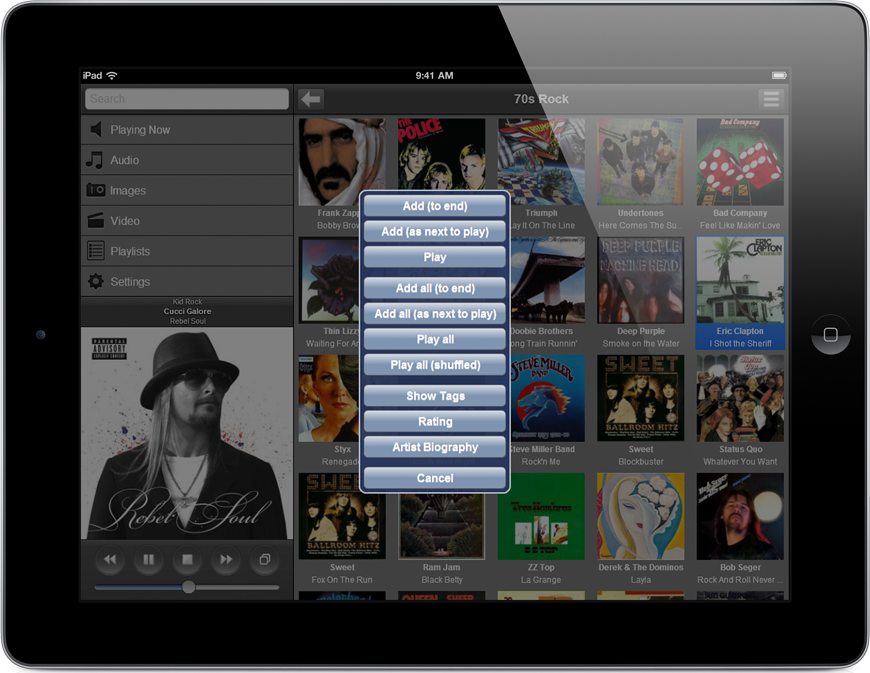This screenshot has width=870, height=673.
Task: Choose Show Tags
Action: coord(435,396)
